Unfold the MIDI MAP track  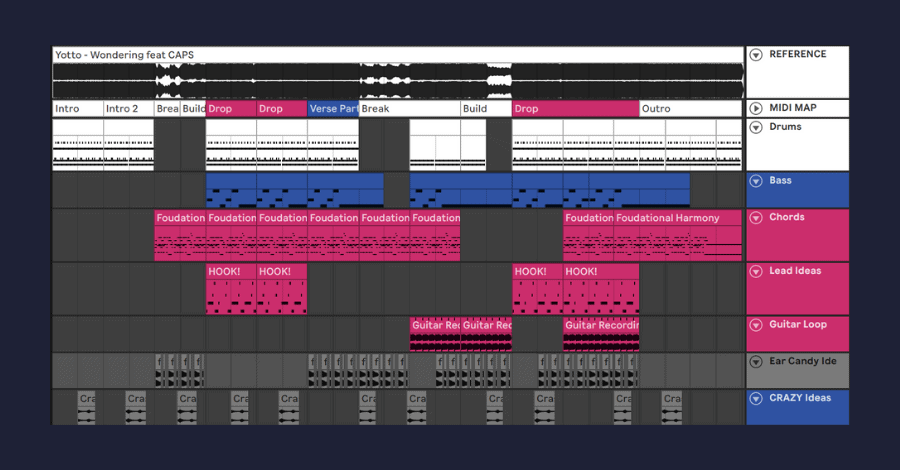click(x=756, y=108)
